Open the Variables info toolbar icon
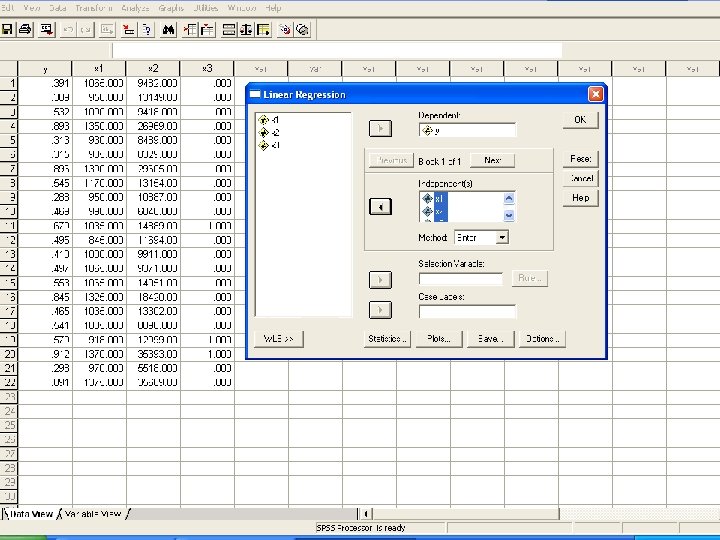Viewport: 720px width, 540px height. [x=146, y=30]
